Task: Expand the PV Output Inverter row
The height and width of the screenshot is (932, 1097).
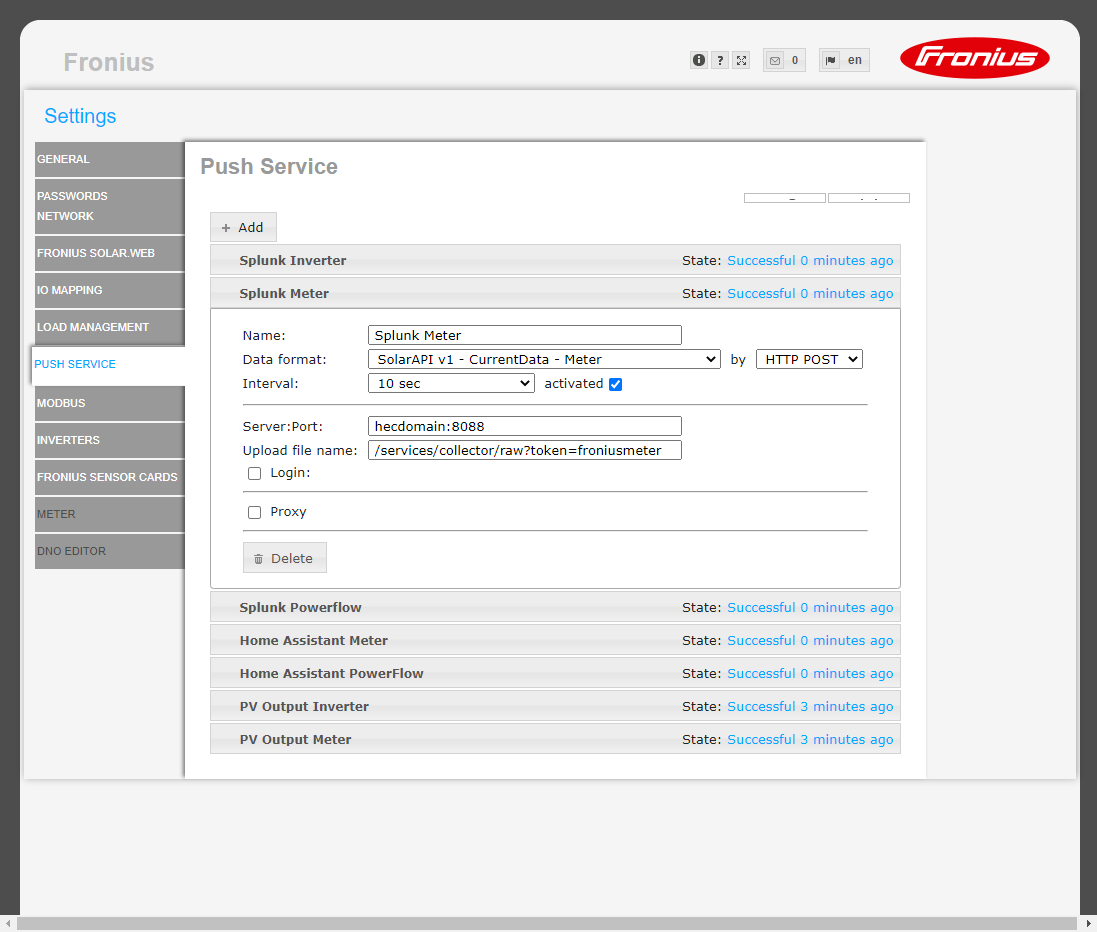Action: [x=555, y=706]
